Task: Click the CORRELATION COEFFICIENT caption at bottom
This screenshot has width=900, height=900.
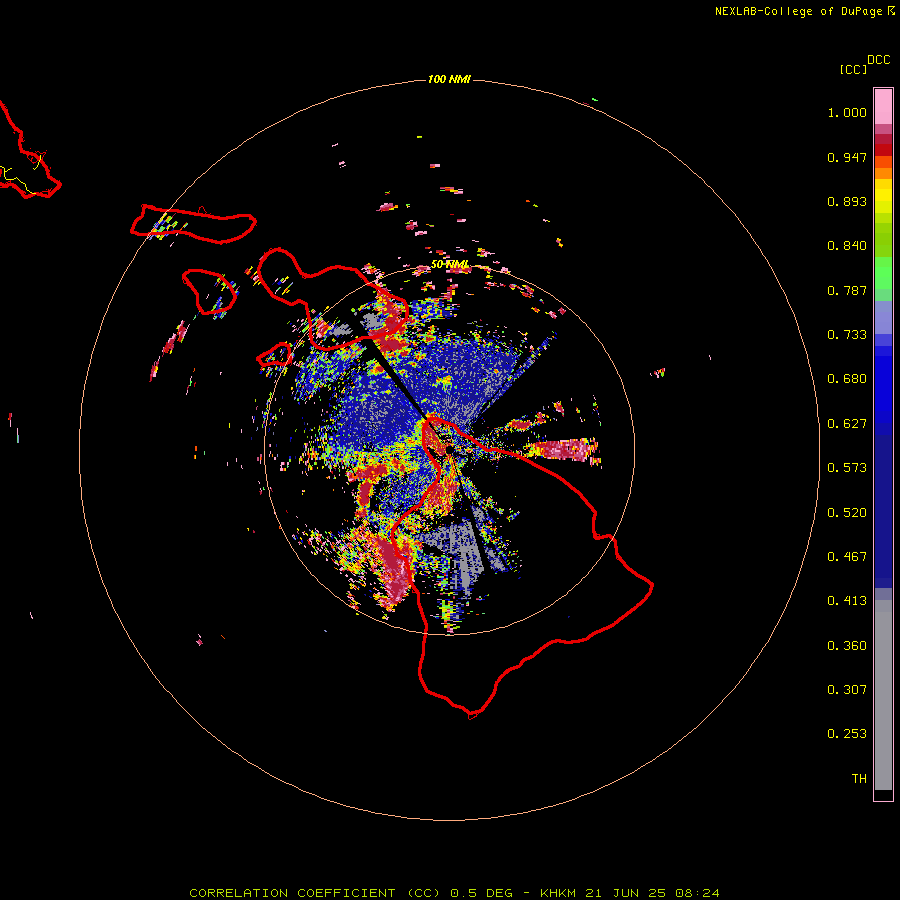Action: pos(454,893)
